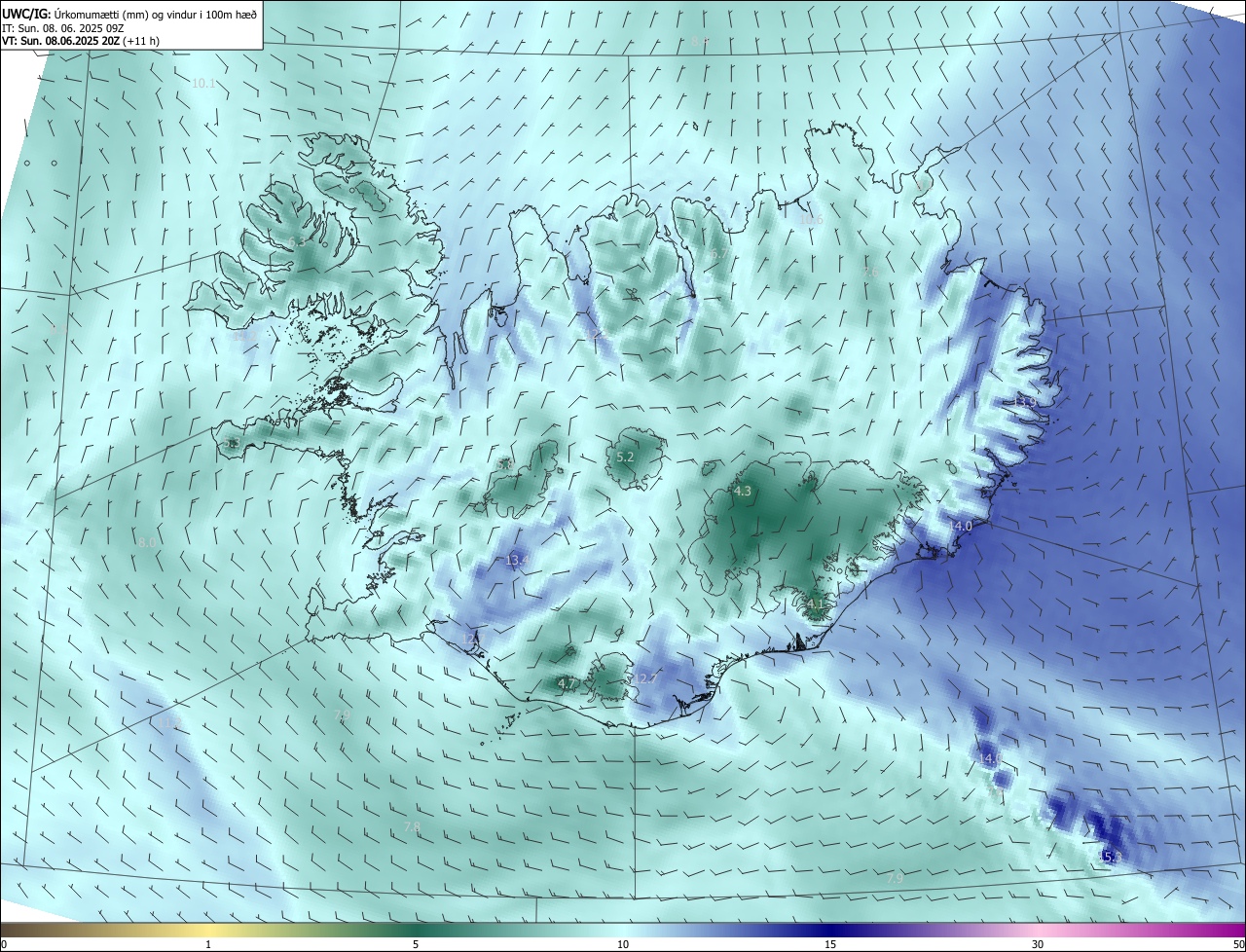The image size is (1246, 952).
Task: Click the 5 tick label on the color scale
Action: pos(416,944)
